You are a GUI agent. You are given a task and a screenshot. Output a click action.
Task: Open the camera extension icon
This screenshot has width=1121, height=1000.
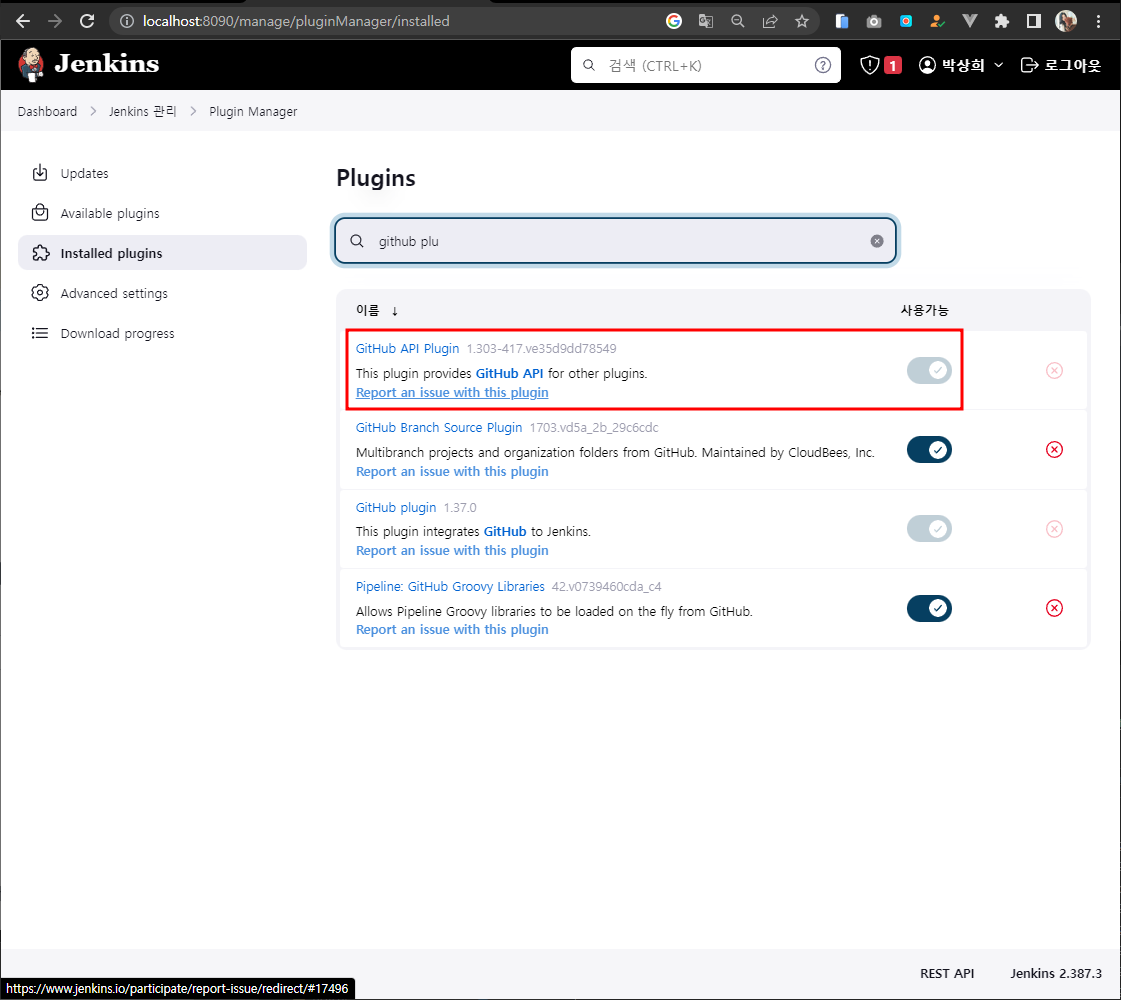coord(874,21)
